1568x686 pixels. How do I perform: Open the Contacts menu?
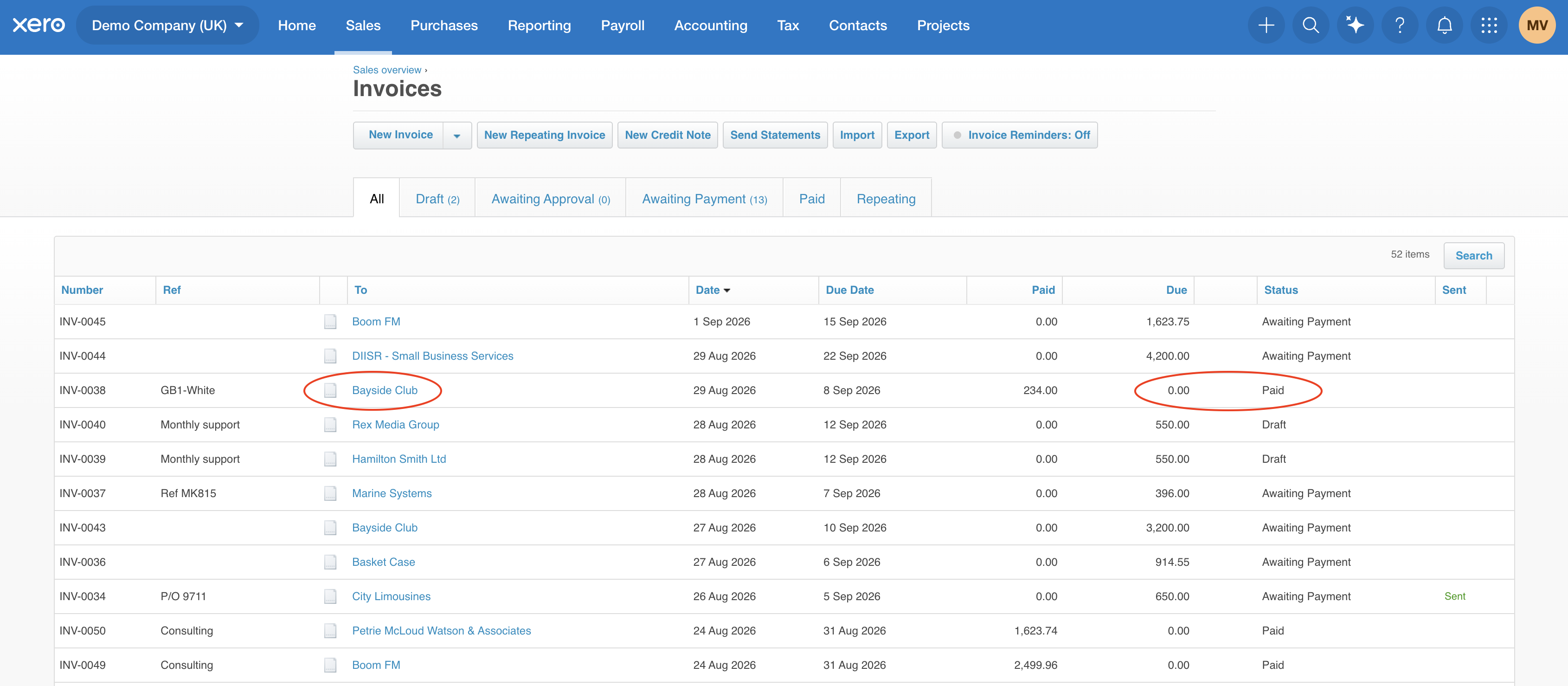tap(858, 25)
